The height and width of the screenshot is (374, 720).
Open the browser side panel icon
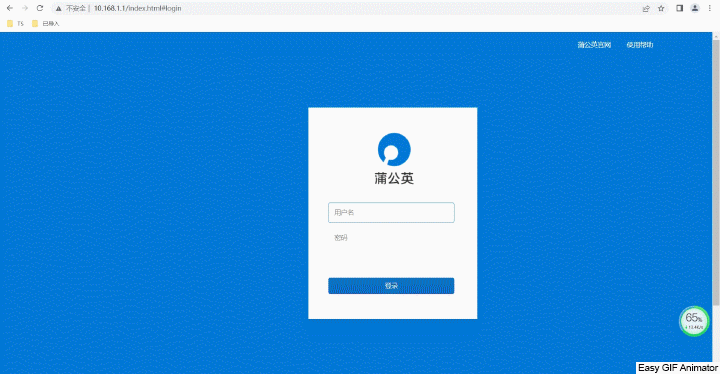tap(680, 8)
